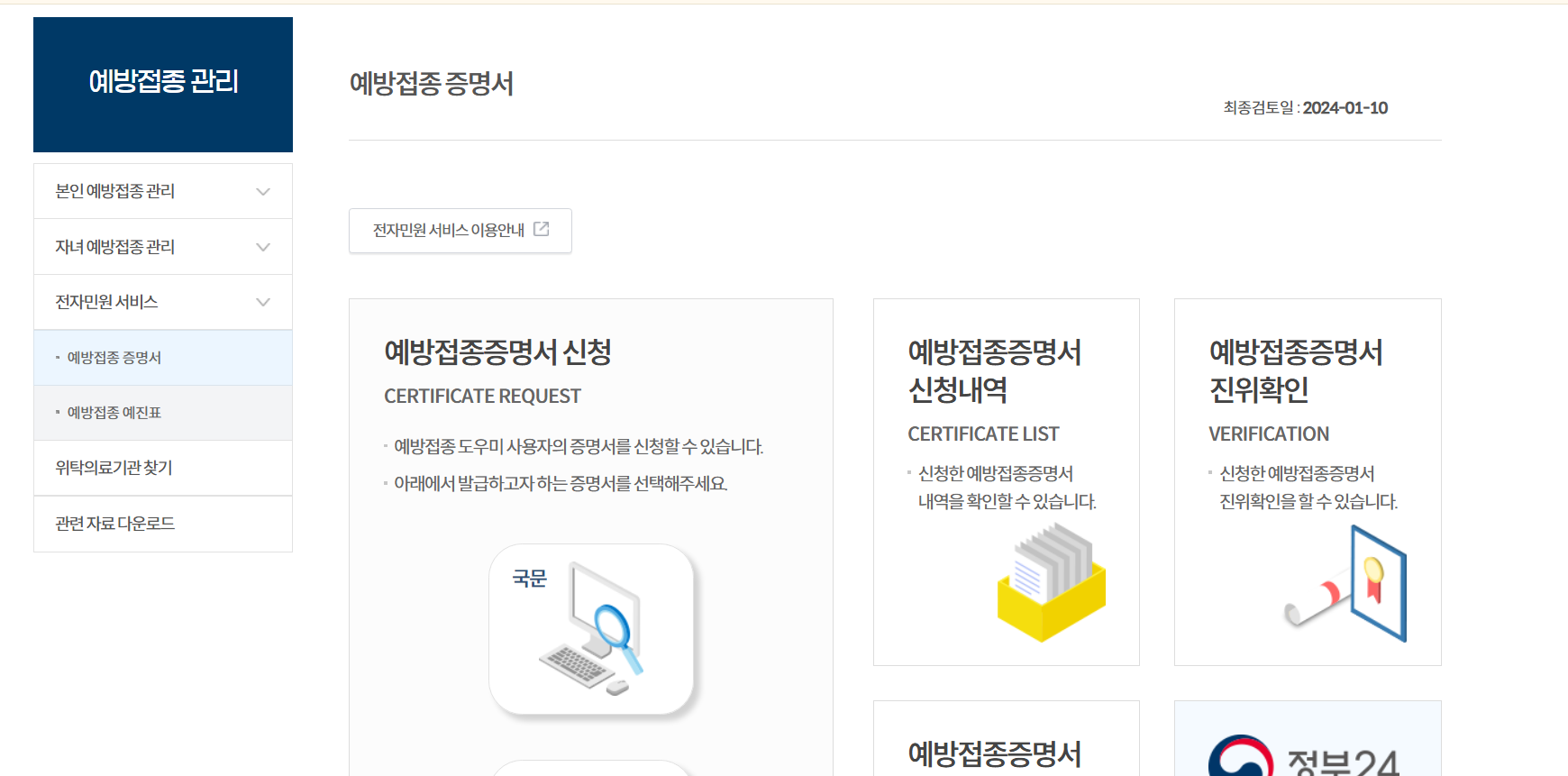Click the yellow file box icon

pyautogui.click(x=1051, y=584)
